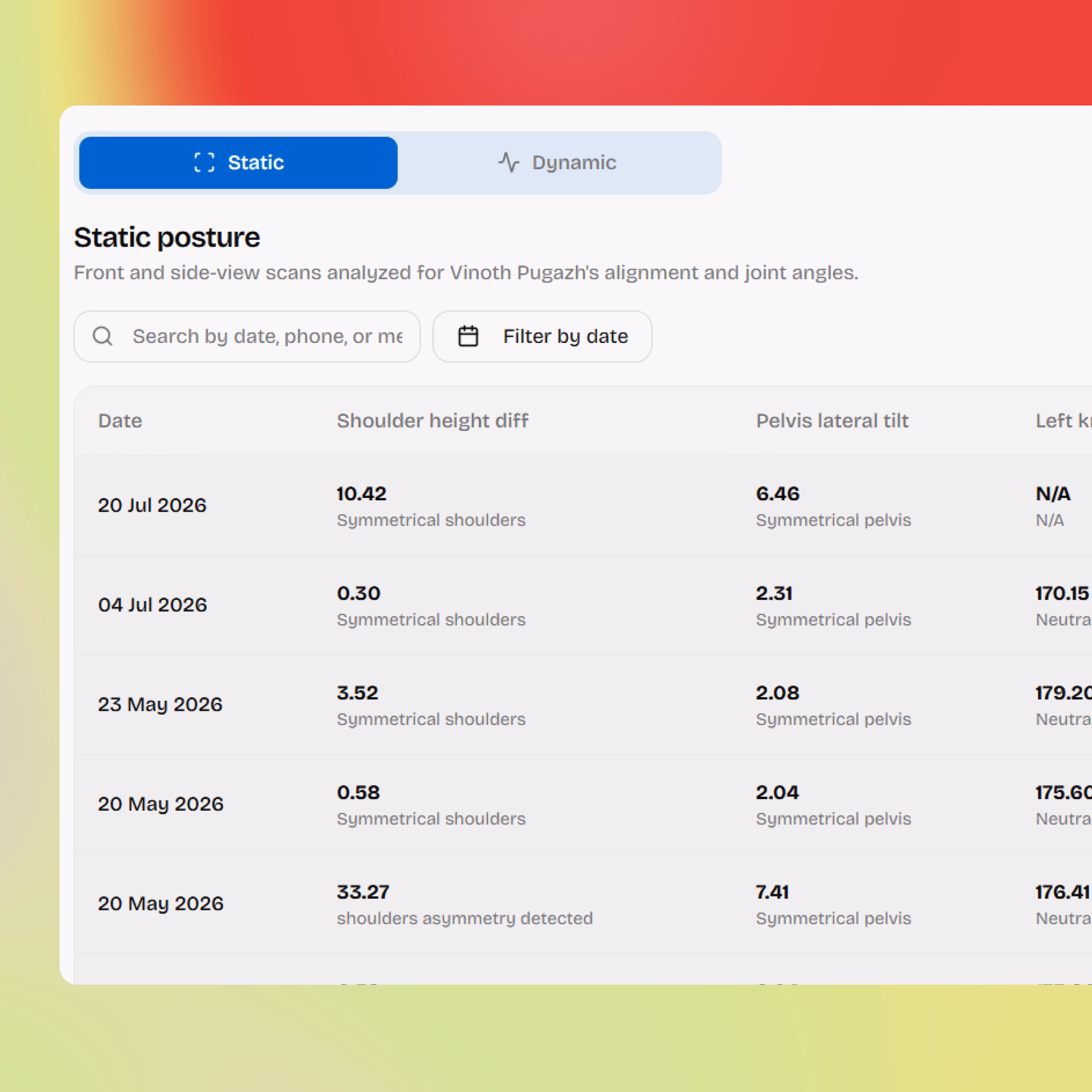This screenshot has height=1092, width=1092.
Task: Select the pelvis tilt value 7.41
Action: [x=772, y=892]
